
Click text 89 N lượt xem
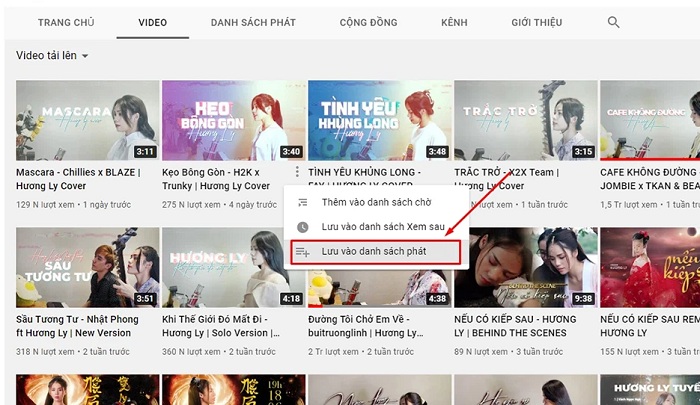pos(481,352)
